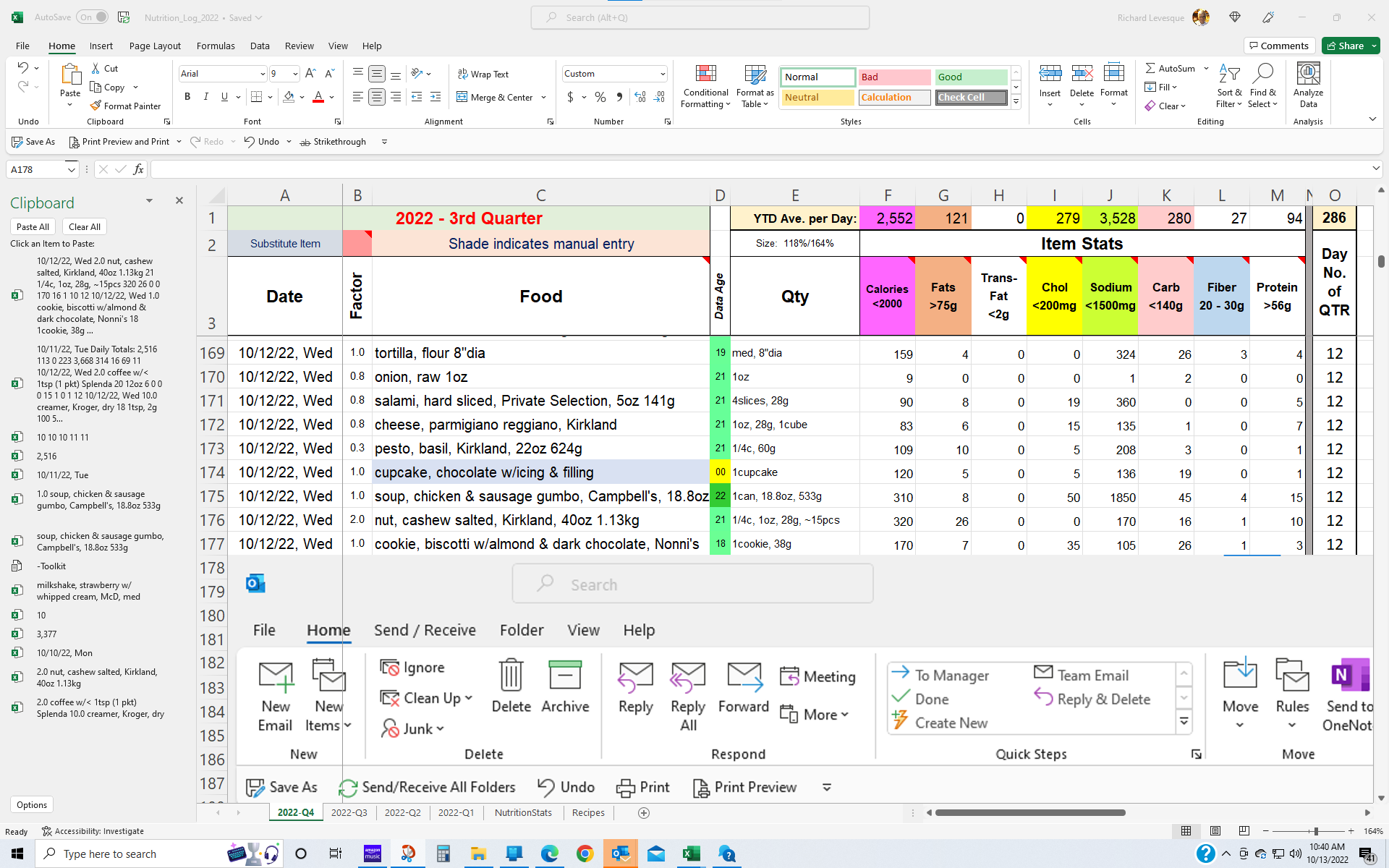Select the Format Painter tool
Image resolution: width=1389 pixels, height=868 pixels.
click(x=127, y=106)
